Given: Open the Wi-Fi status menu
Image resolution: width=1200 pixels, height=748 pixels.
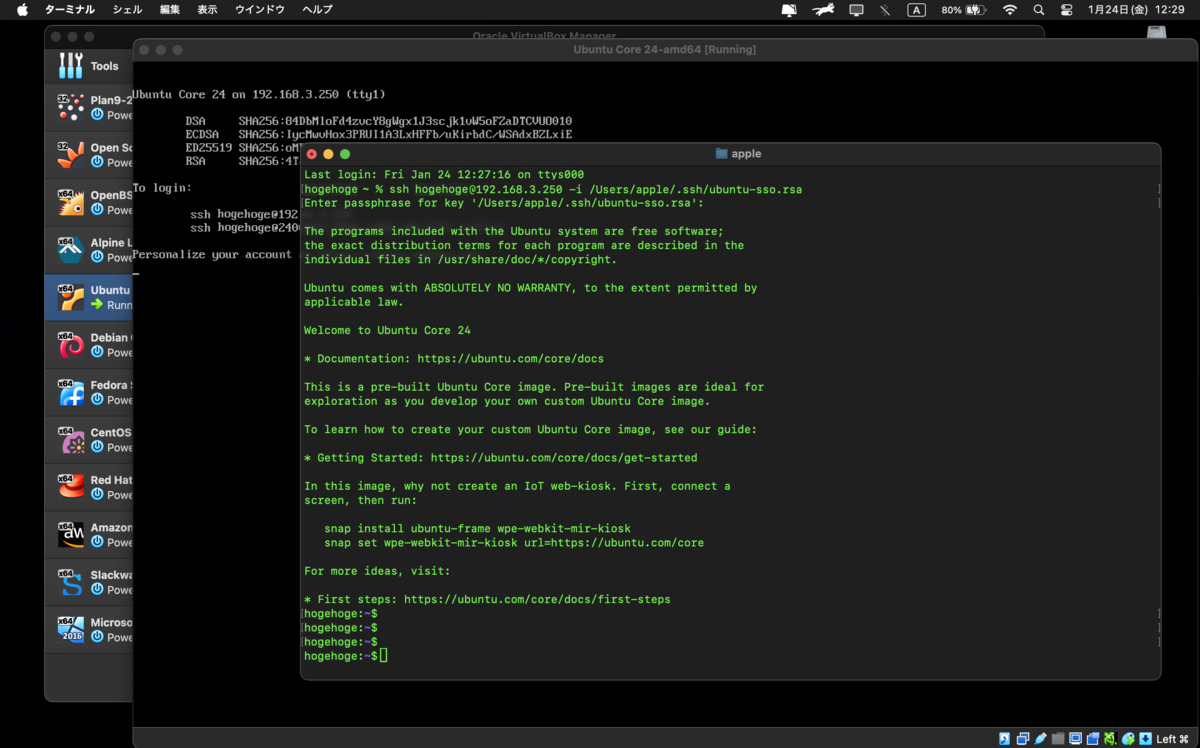Looking at the screenshot, I should click(x=1010, y=10).
